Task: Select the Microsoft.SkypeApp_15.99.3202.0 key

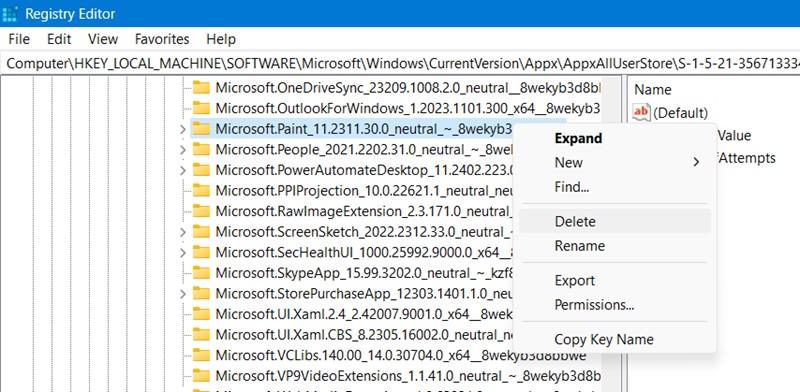Action: click(x=363, y=273)
